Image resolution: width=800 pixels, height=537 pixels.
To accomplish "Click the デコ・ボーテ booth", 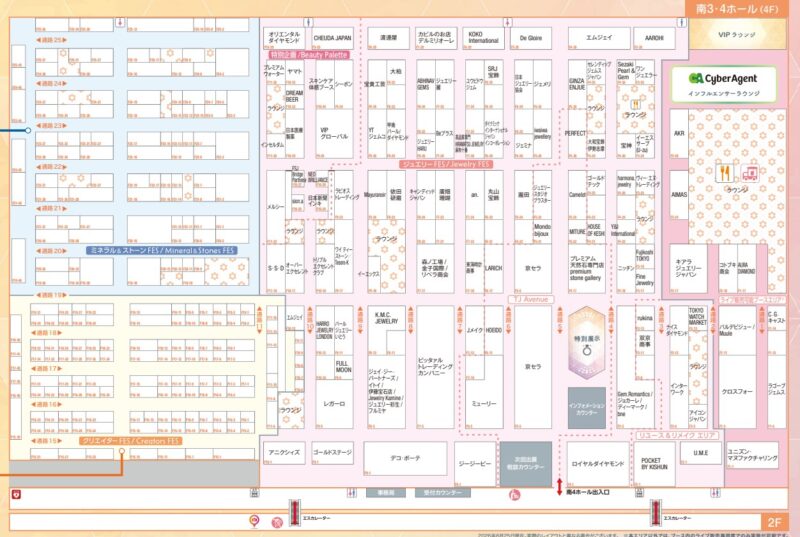I will (406, 458).
